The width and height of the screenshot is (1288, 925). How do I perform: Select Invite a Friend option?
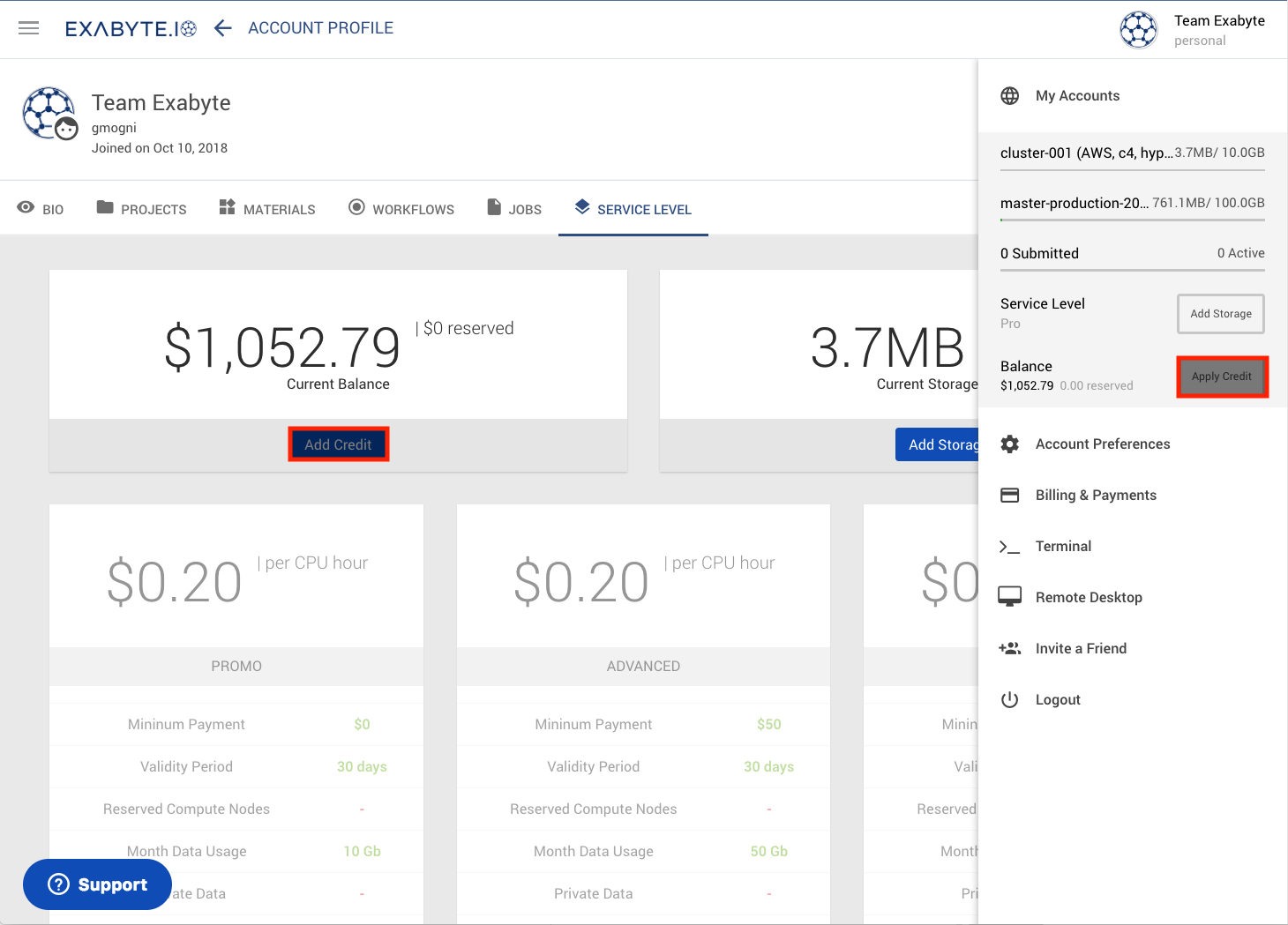click(x=1080, y=649)
